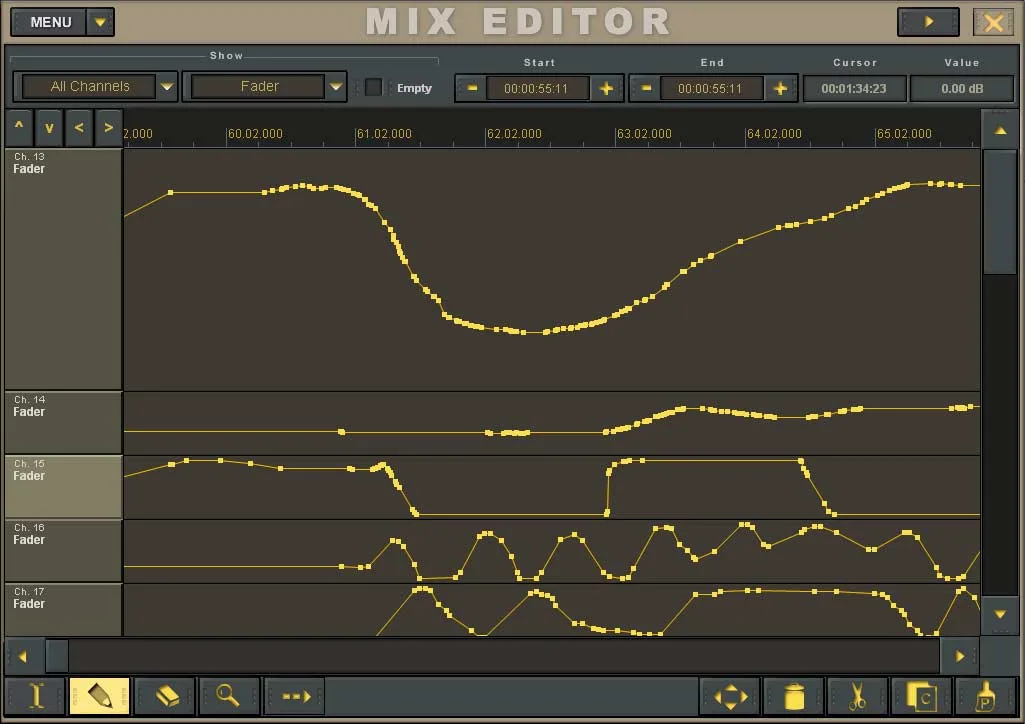Click the horizontal scrollbar right arrow
The height and width of the screenshot is (724, 1025).
point(960,657)
